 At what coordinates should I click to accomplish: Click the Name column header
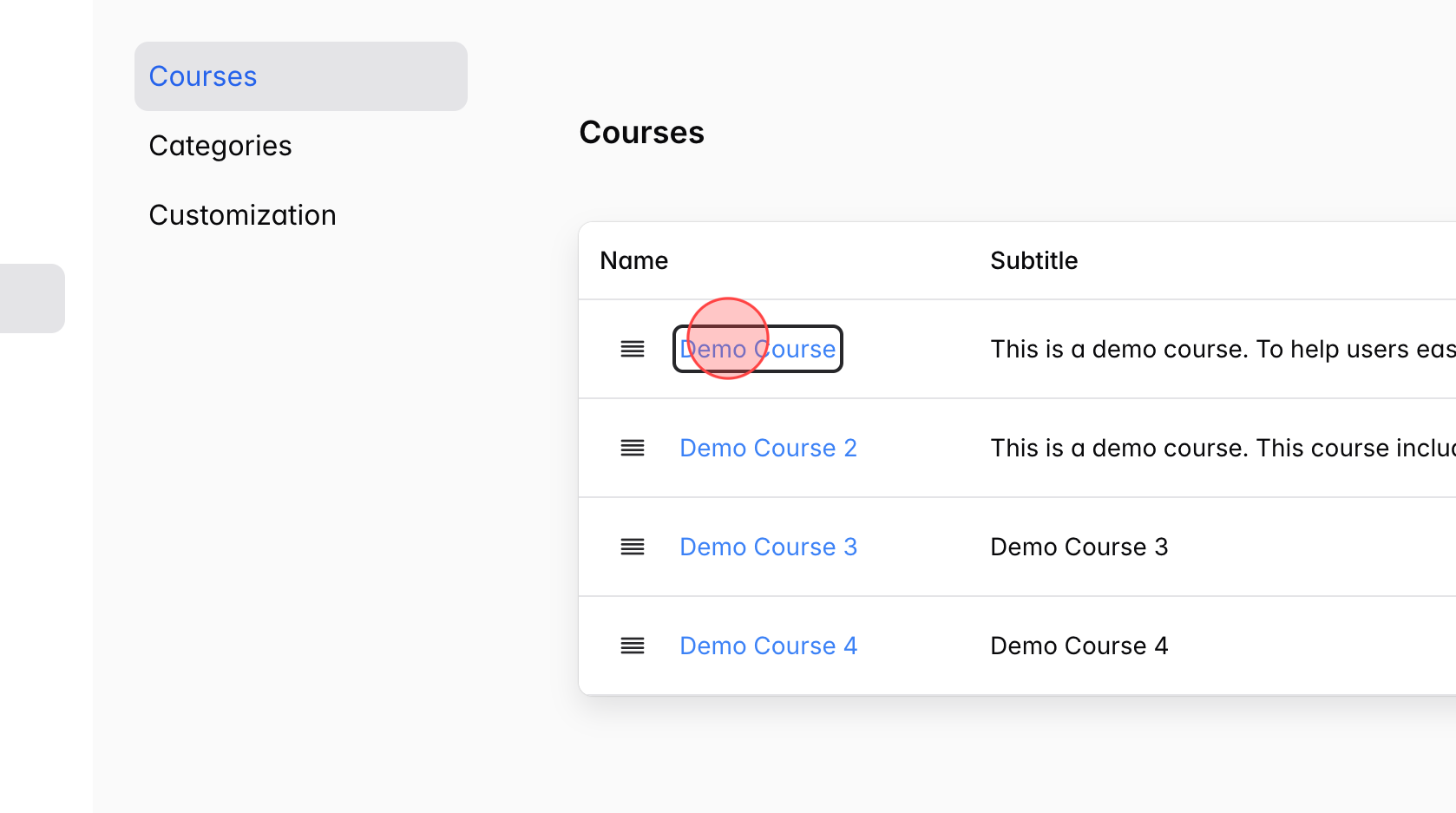pos(634,260)
